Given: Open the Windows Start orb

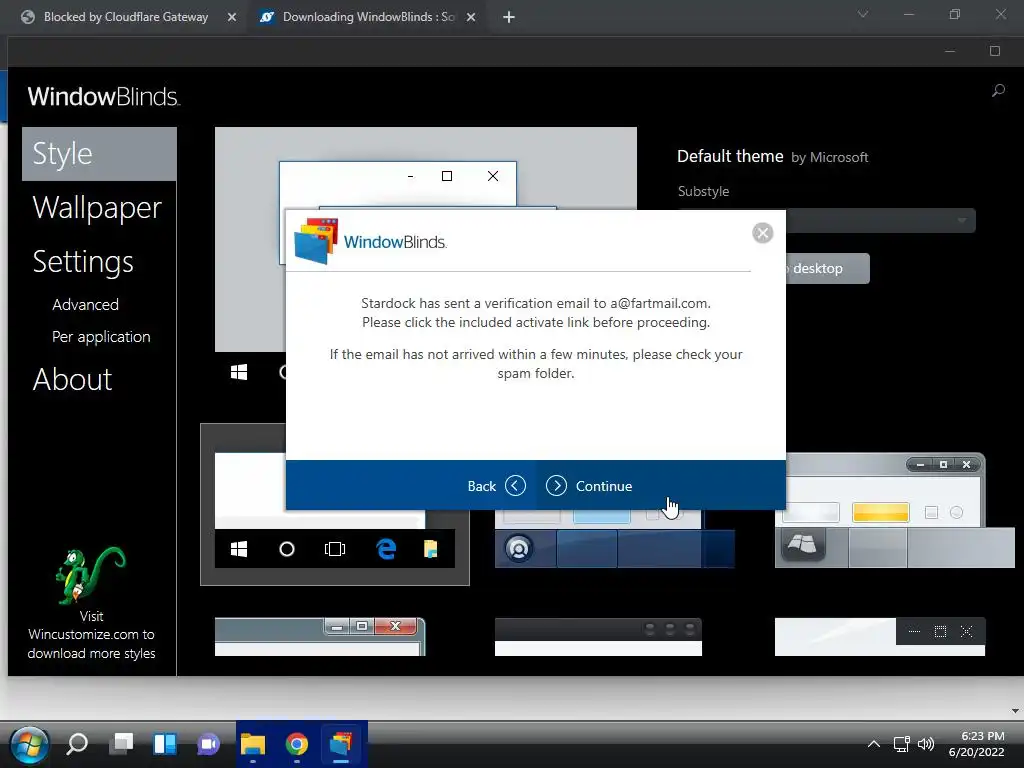Looking at the screenshot, I should (29, 744).
